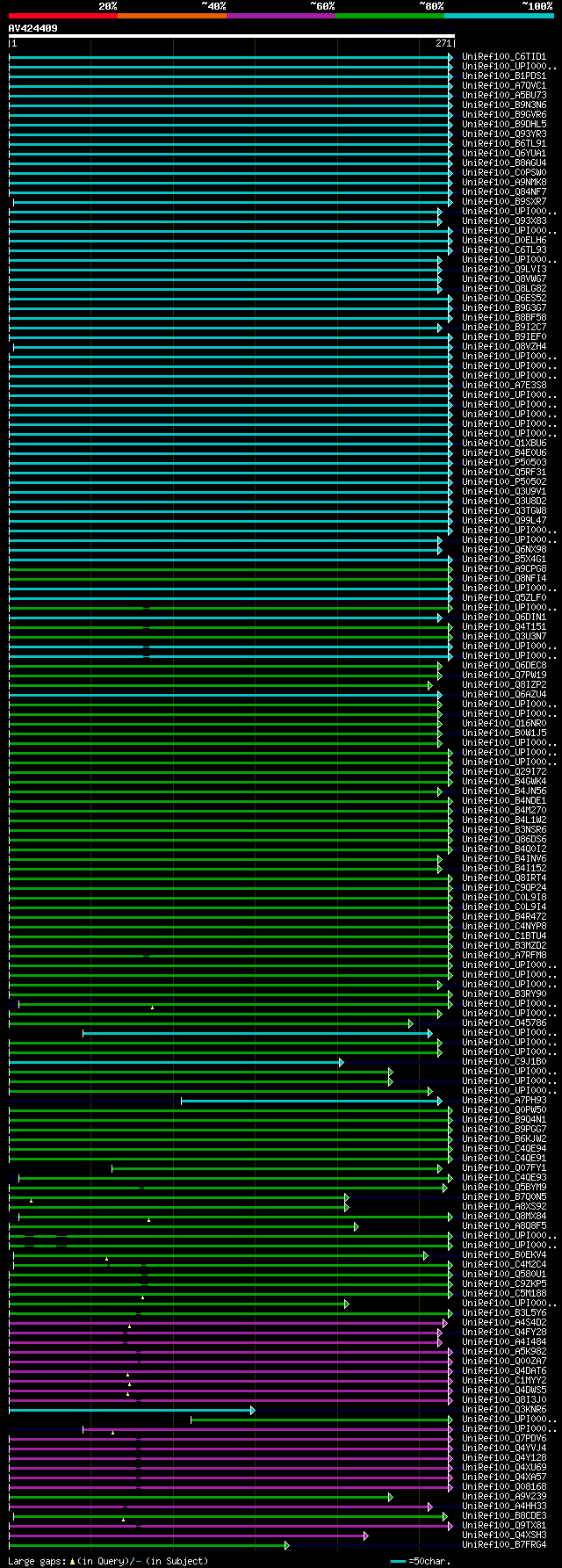This screenshot has width=562, height=1568.
Task: Open hit UniRef100_D0ELH6
Action: coord(504,241)
